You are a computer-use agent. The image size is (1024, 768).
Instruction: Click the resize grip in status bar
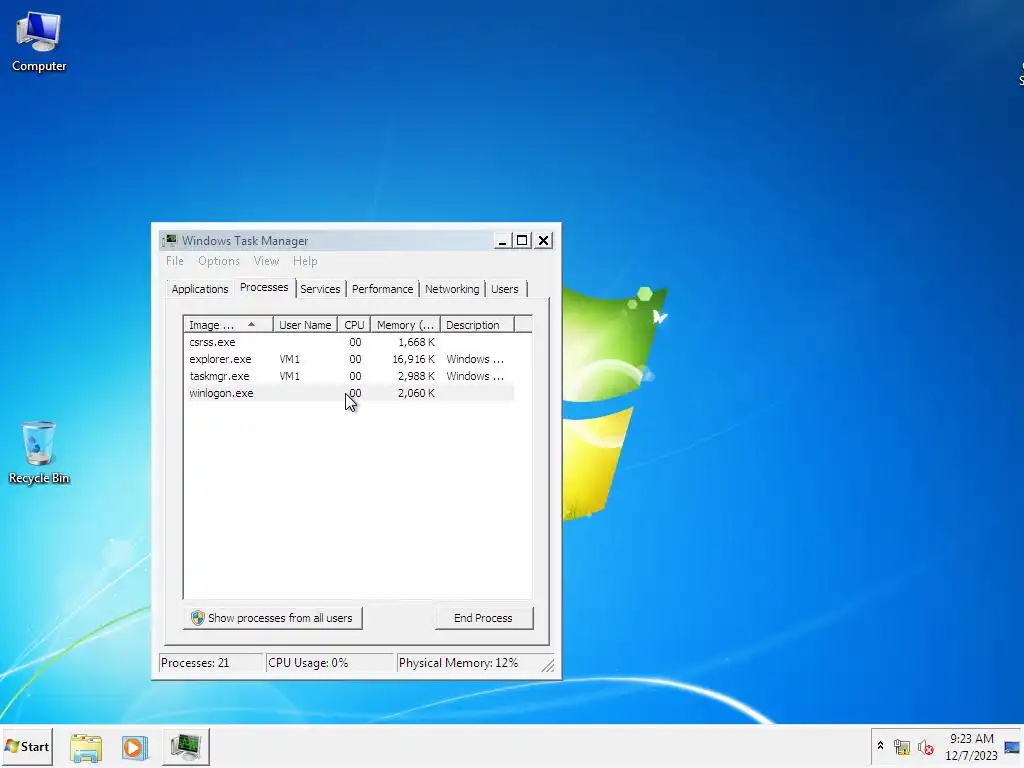548,665
